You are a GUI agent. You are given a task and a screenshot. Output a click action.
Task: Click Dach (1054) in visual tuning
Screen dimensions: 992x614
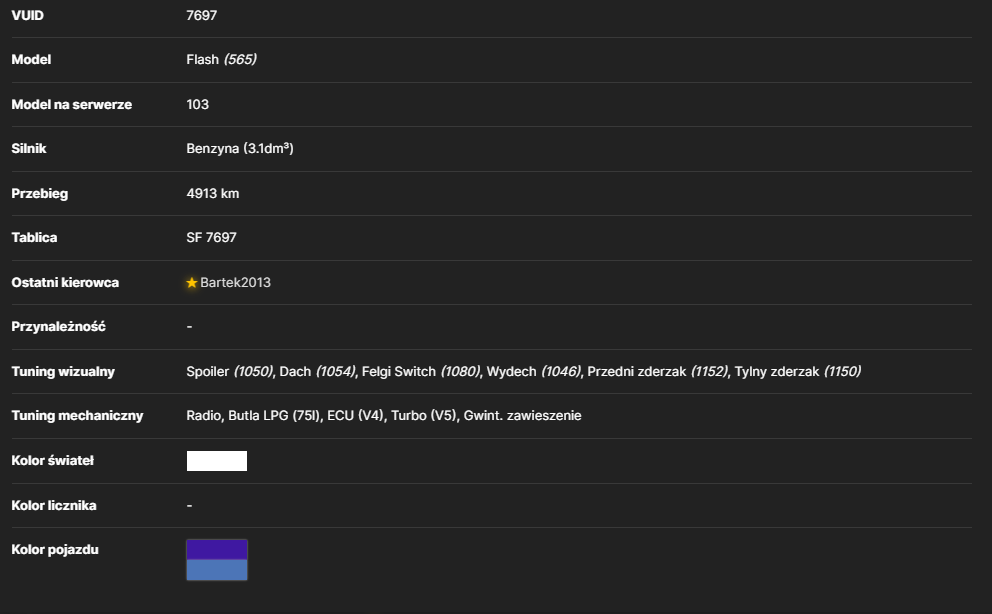318,372
